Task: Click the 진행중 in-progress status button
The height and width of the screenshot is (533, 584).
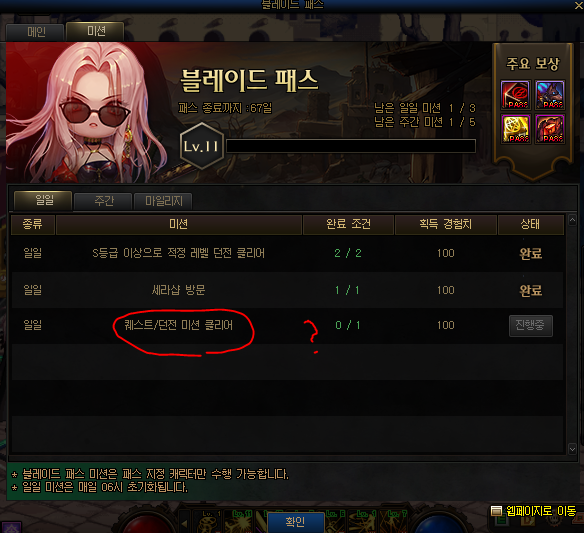Action: pyautogui.click(x=531, y=326)
